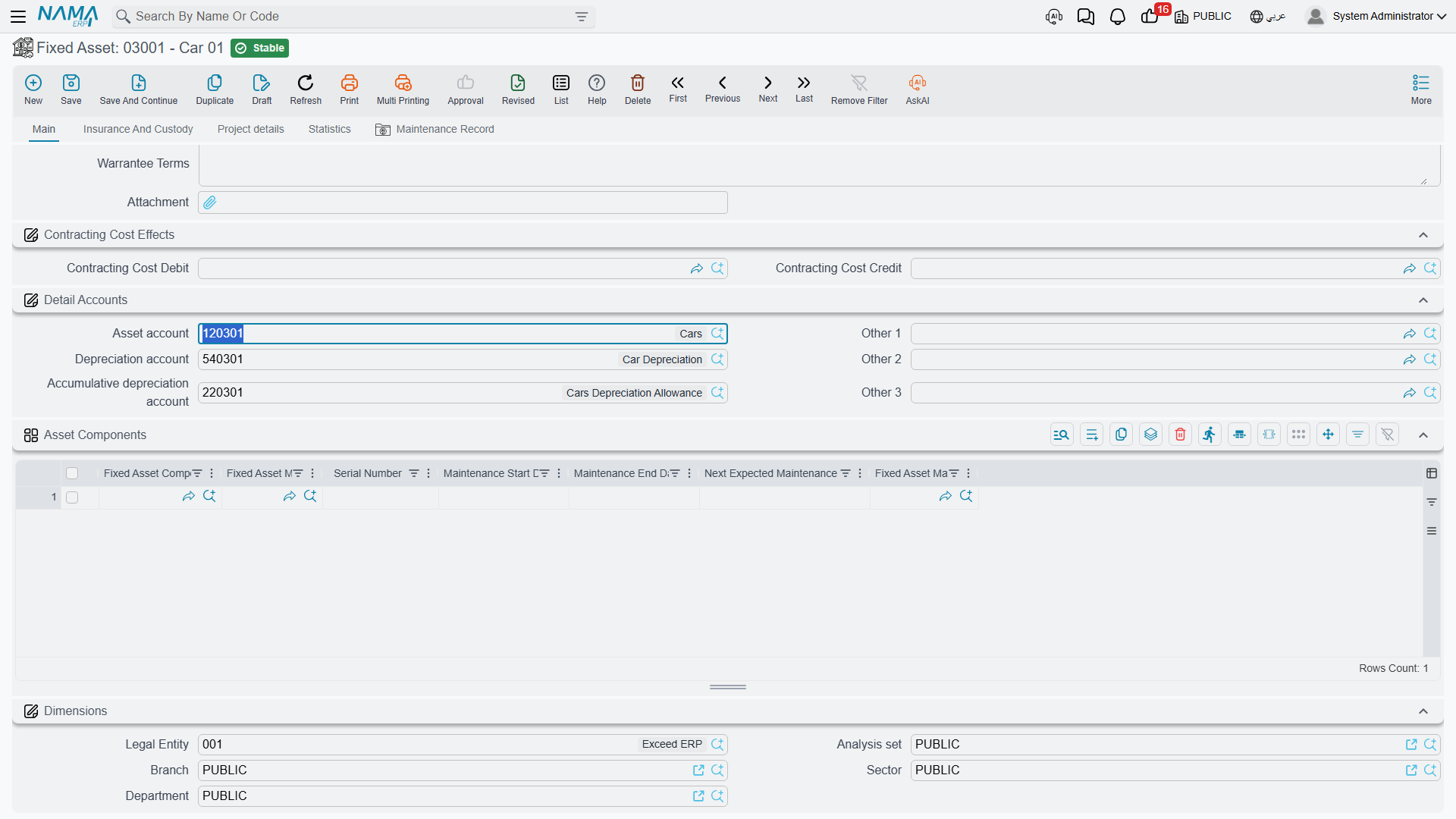
Task: Open the hamburger main menu
Action: click(18, 16)
